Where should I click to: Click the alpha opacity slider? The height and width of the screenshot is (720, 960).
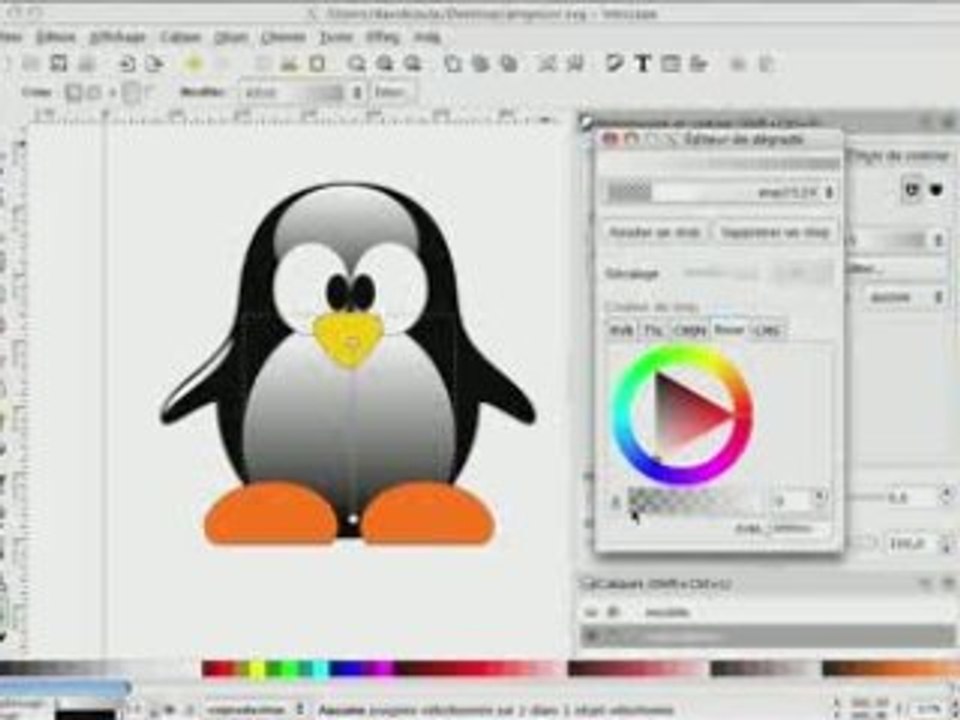(x=696, y=501)
